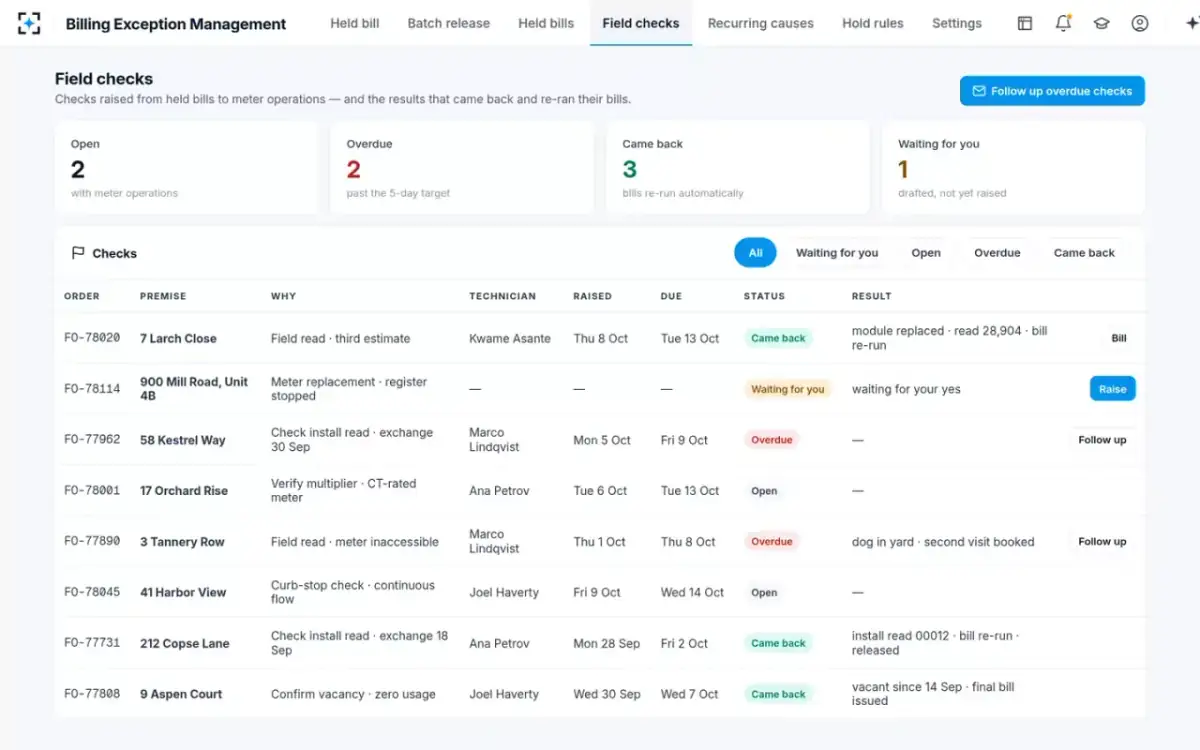The height and width of the screenshot is (750, 1200).
Task: Click the Came back summary card
Action: (738, 167)
